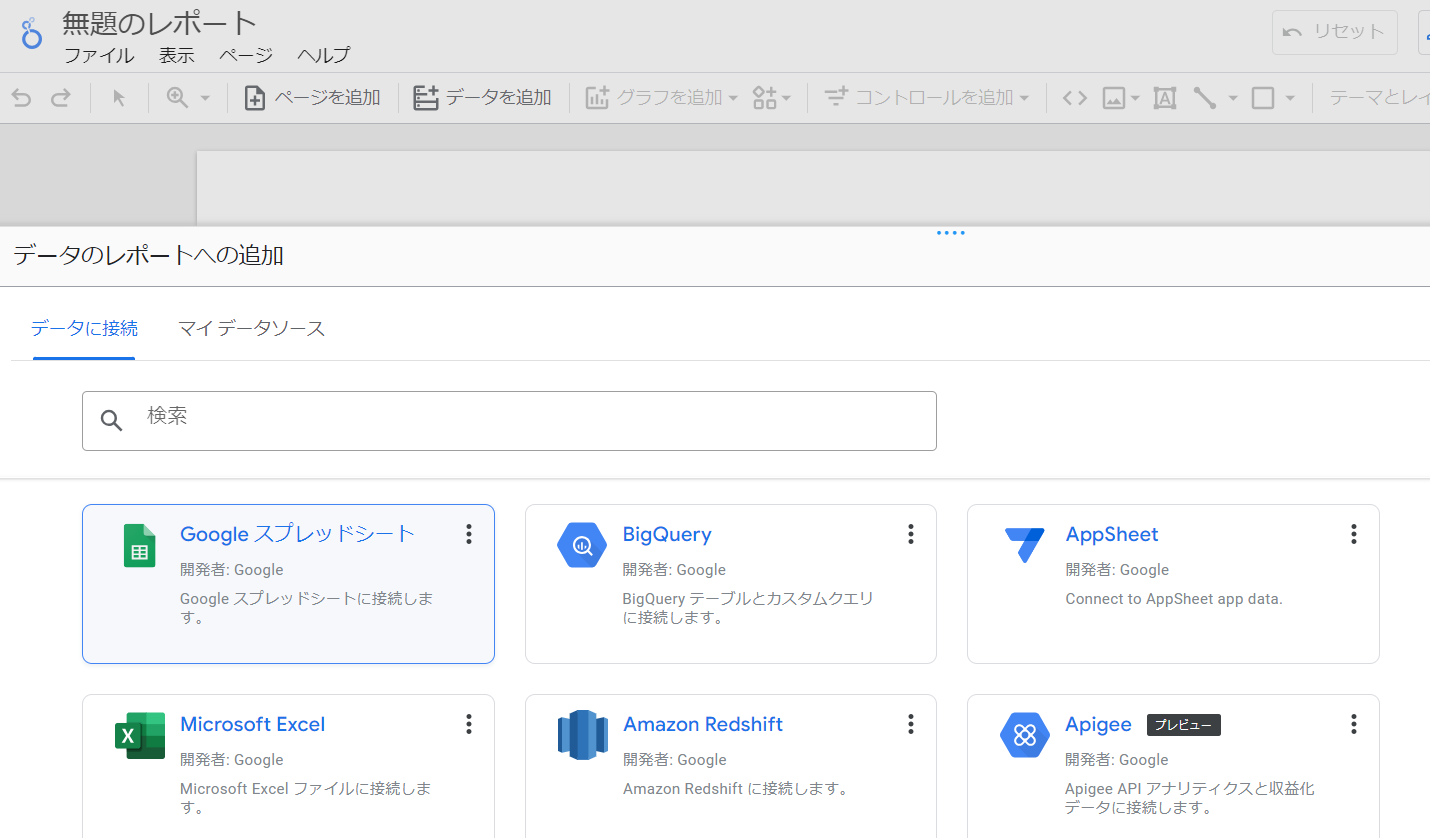Open more options for Google スプレッドシート
This screenshot has height=838, width=1430.
[468, 534]
